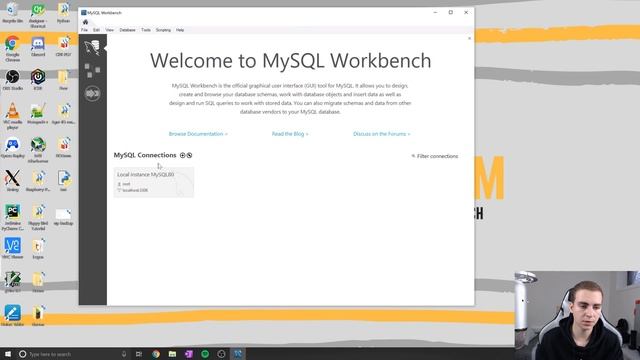Open the Models view in sidebar

(93, 70)
